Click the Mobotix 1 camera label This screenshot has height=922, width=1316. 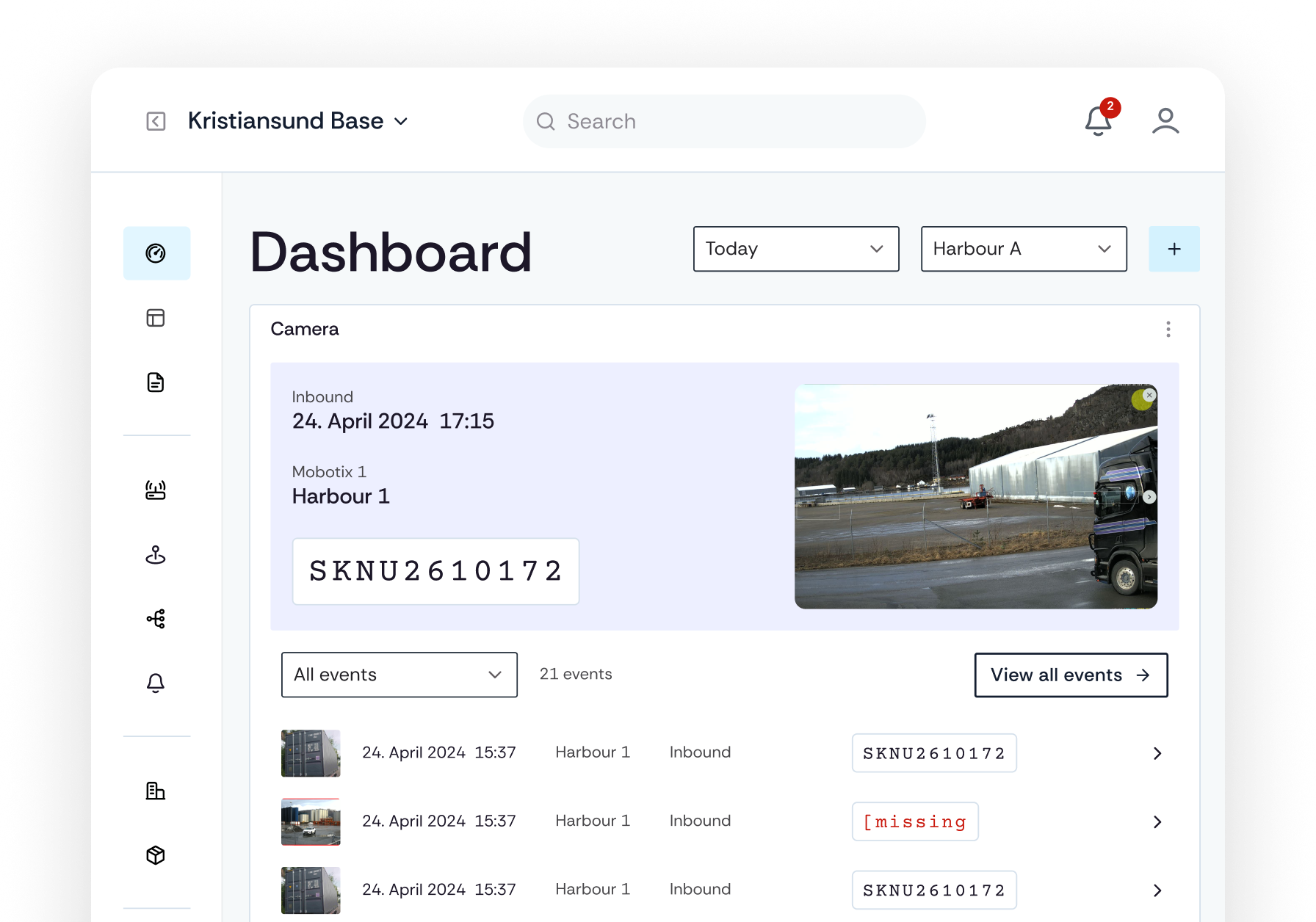(x=329, y=471)
